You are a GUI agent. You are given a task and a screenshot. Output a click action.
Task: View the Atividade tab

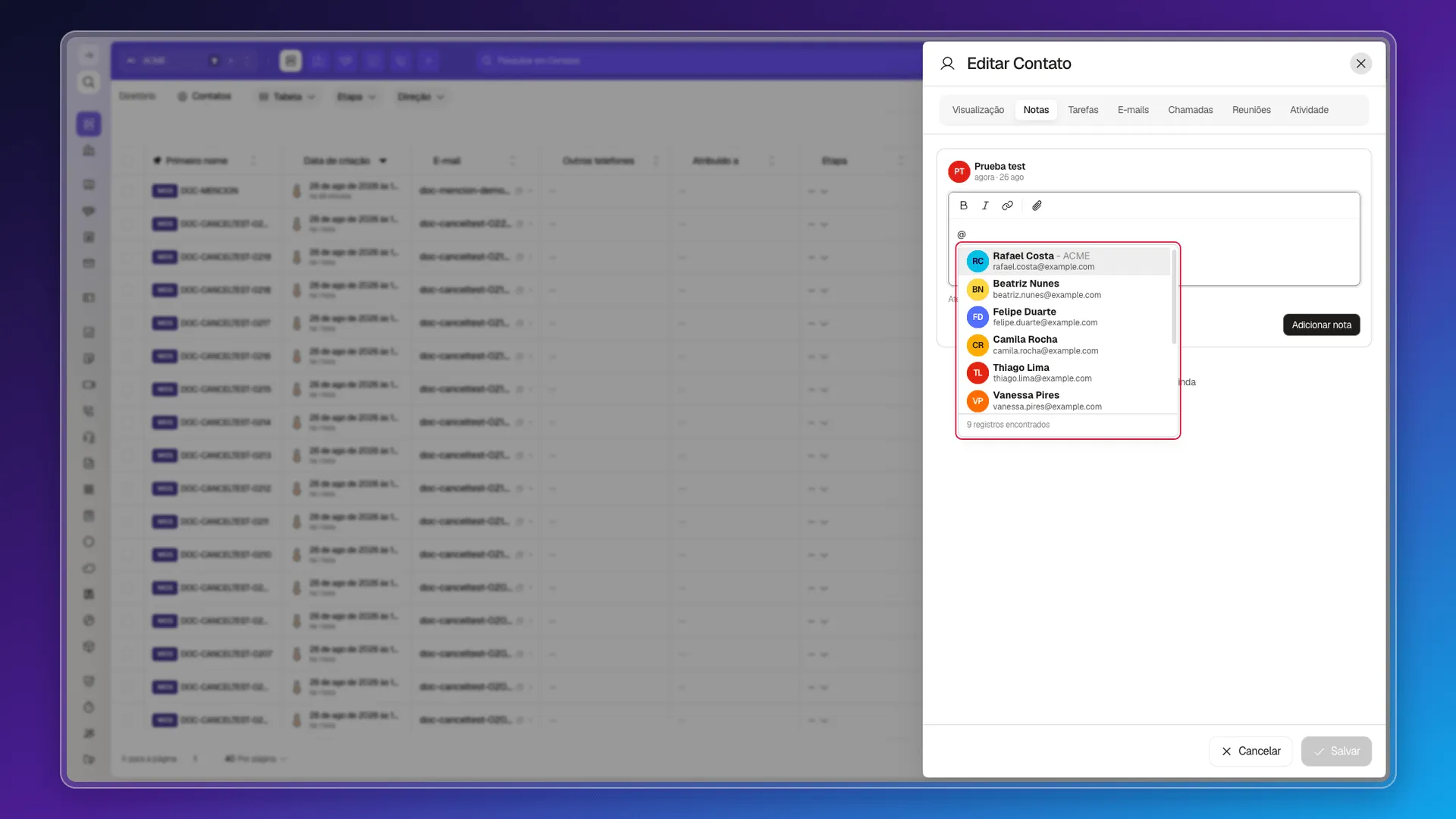(x=1309, y=110)
